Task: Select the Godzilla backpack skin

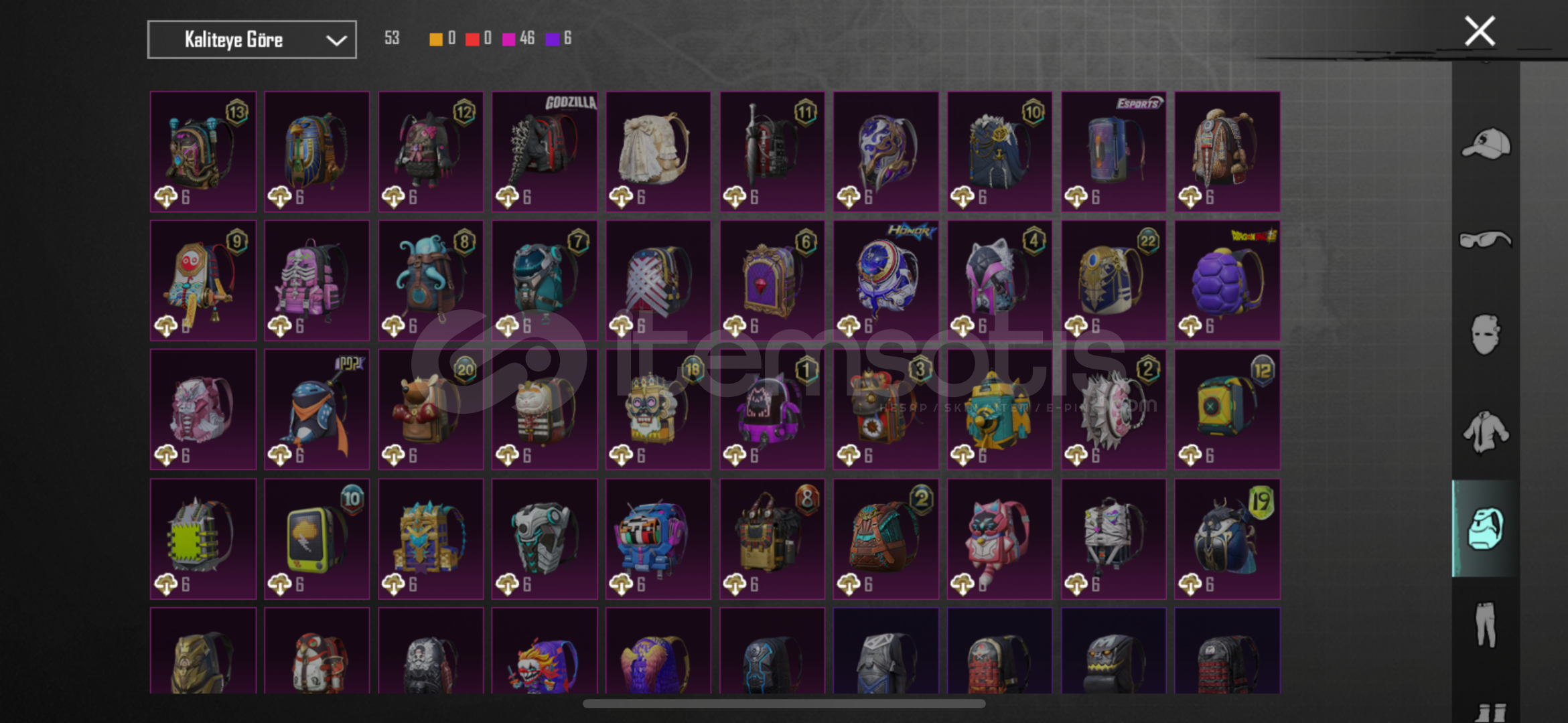Action: (x=545, y=152)
